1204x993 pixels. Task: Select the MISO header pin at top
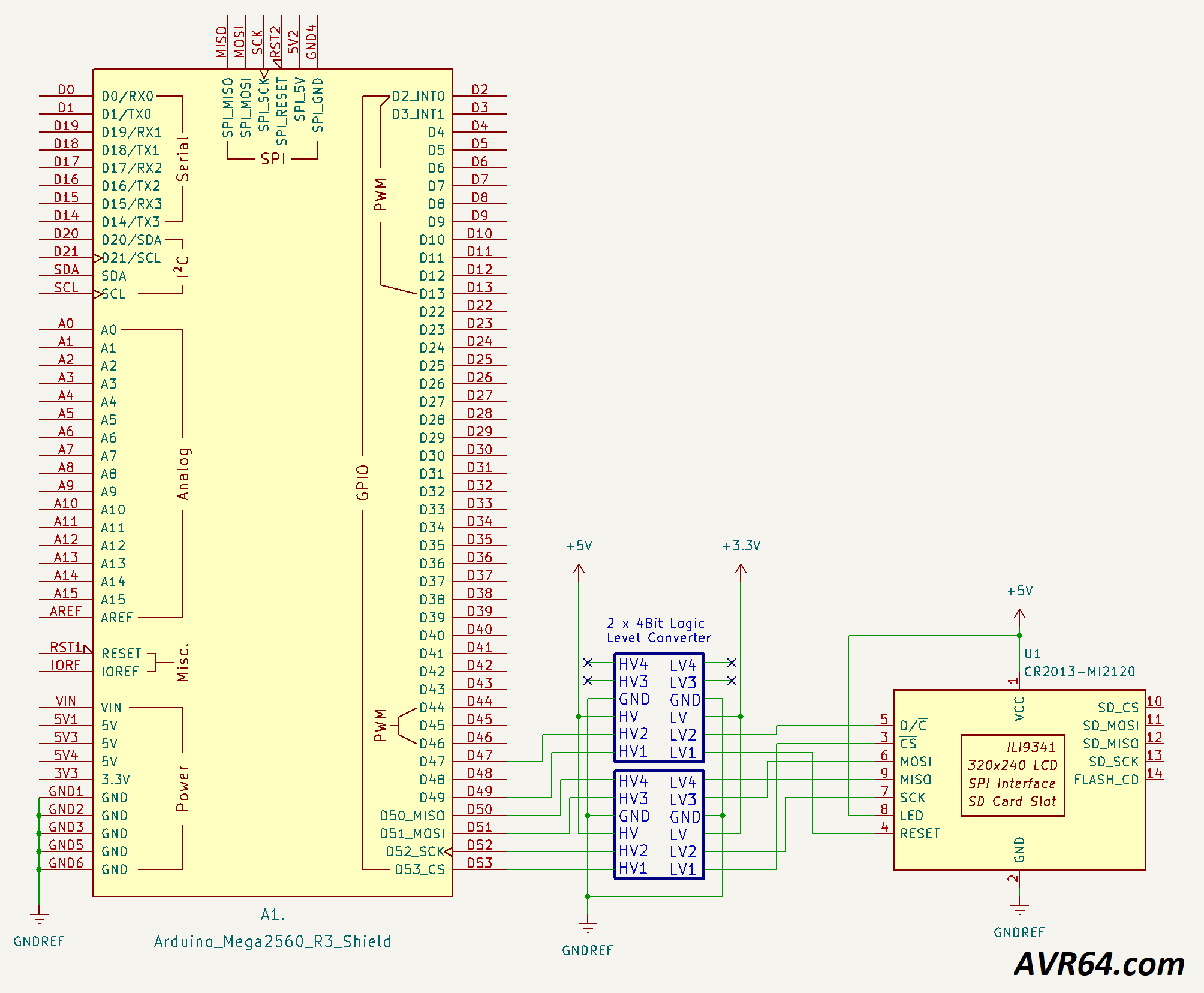pyautogui.click(x=222, y=42)
